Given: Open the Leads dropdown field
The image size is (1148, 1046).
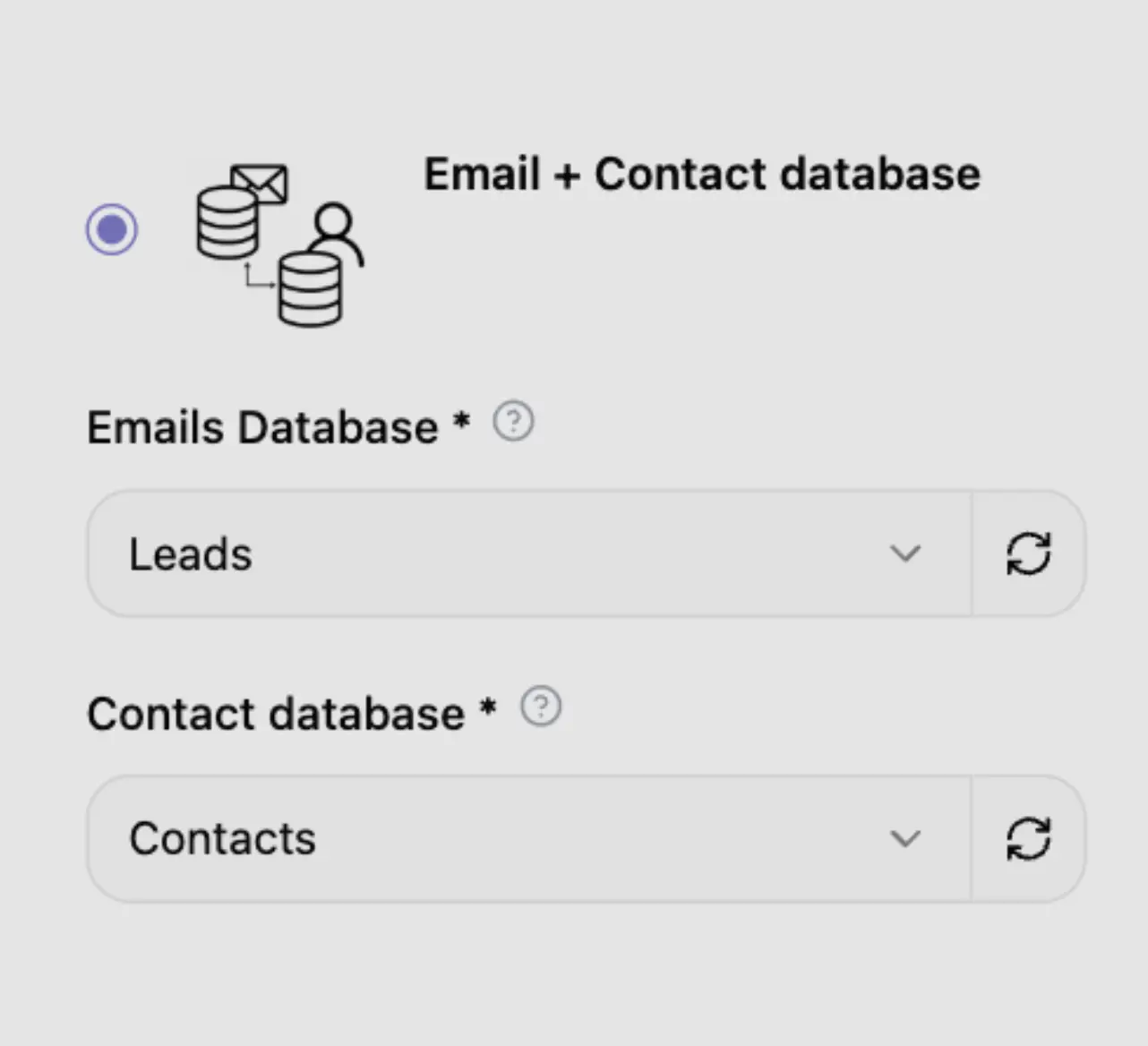Looking at the screenshot, I should tap(501, 553).
